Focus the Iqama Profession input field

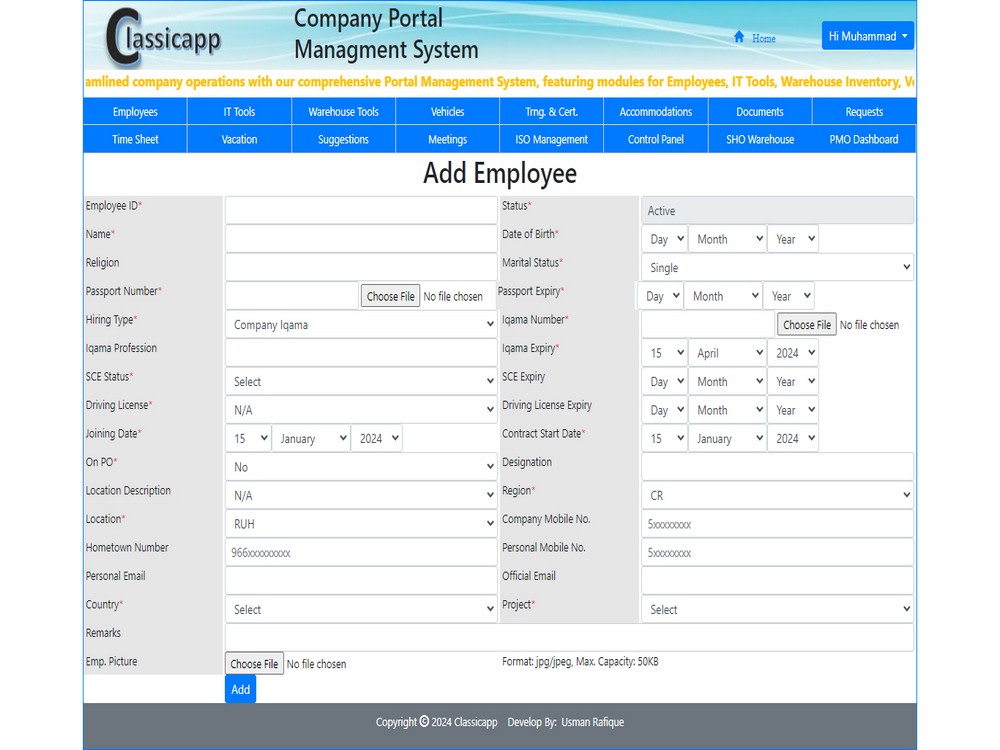pos(361,353)
